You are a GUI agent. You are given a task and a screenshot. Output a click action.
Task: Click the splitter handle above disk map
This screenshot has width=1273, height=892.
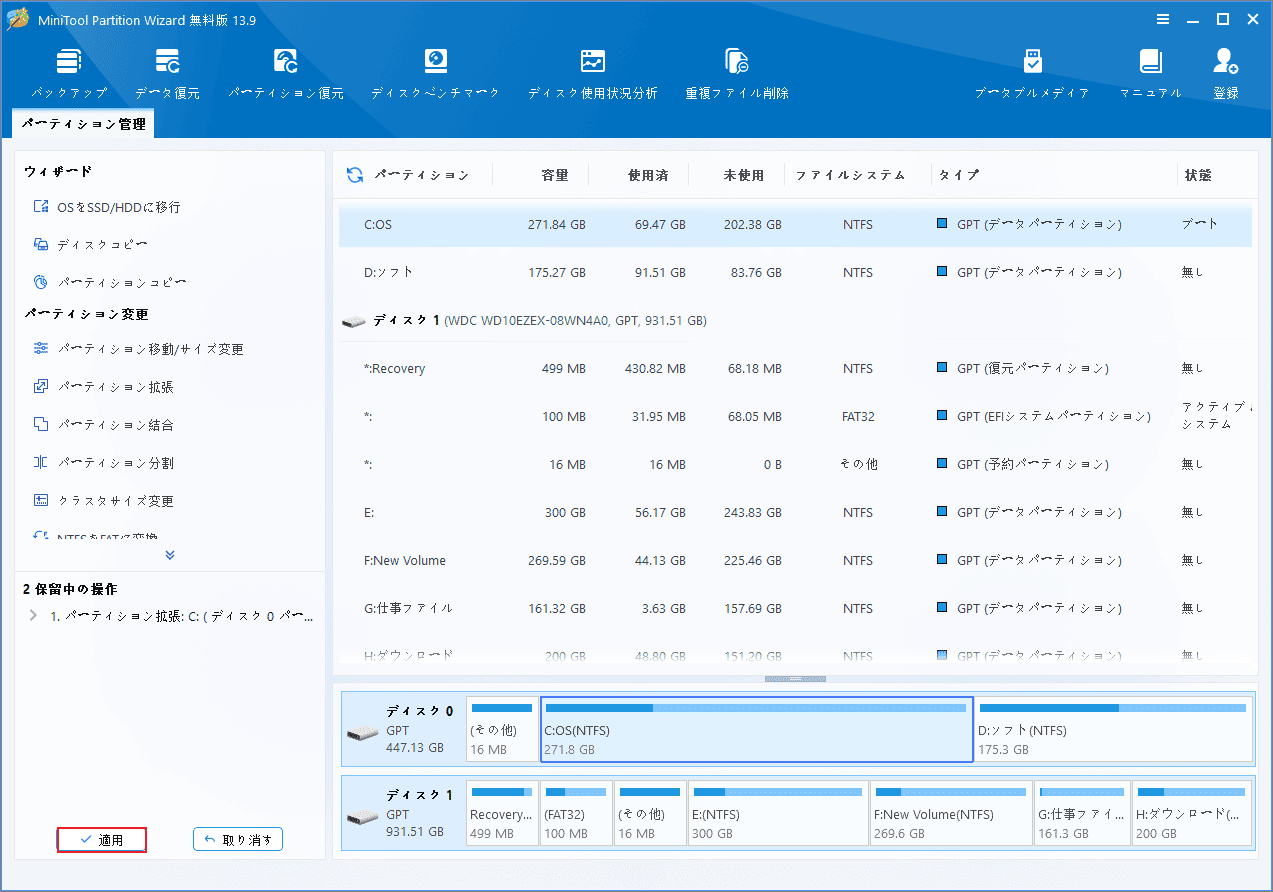tap(795, 679)
